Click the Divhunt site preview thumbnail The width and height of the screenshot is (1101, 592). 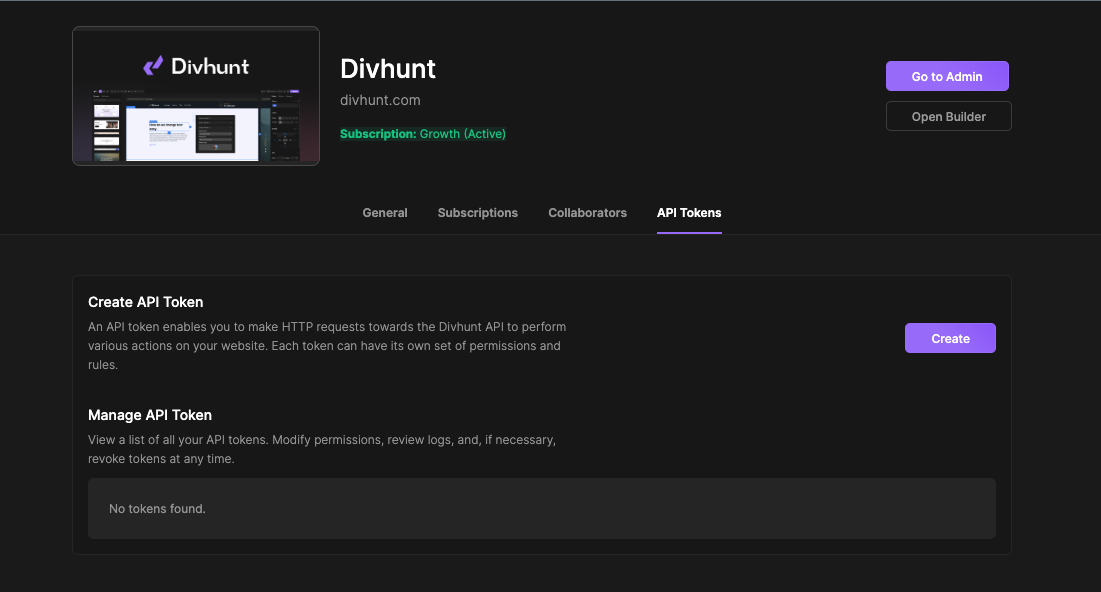[x=196, y=96]
